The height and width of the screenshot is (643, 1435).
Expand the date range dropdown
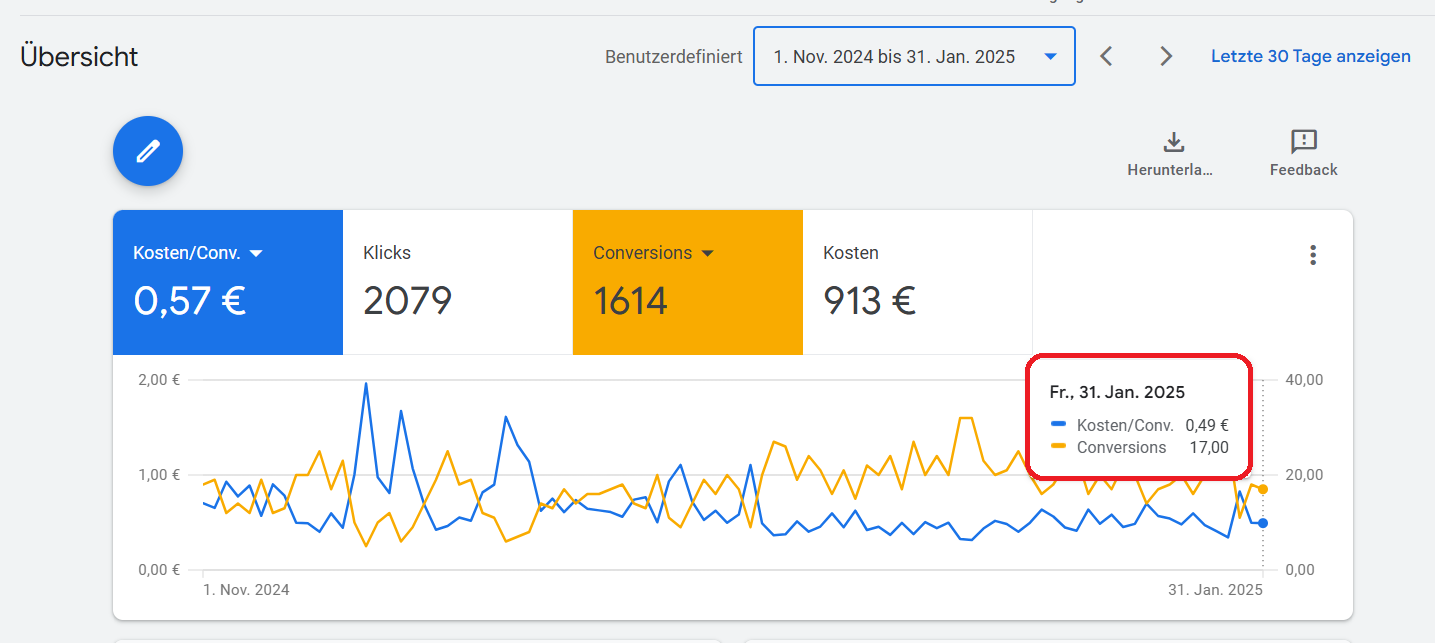[914, 56]
